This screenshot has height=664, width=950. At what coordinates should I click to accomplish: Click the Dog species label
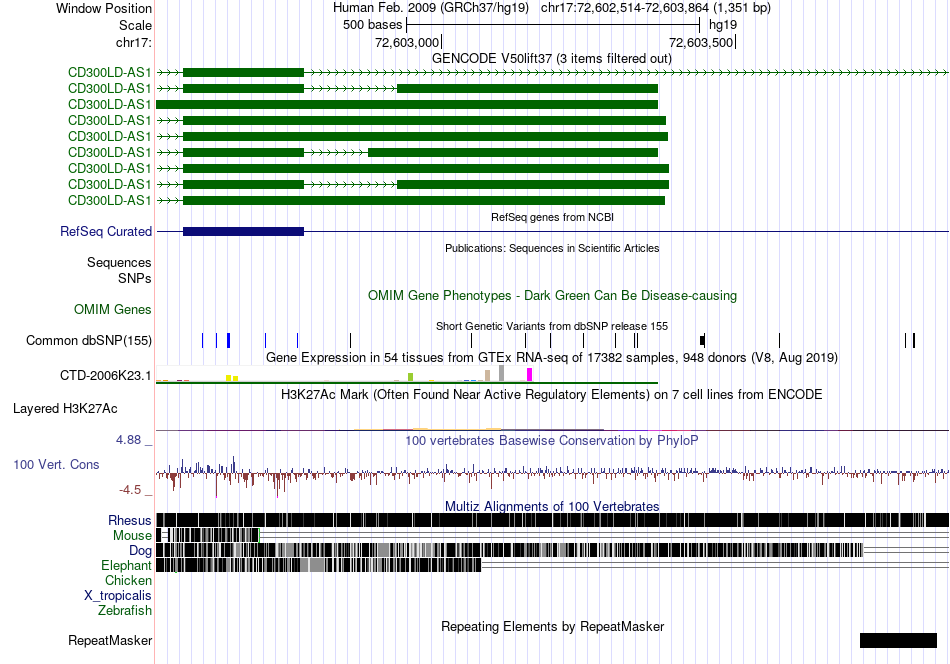[141, 550]
